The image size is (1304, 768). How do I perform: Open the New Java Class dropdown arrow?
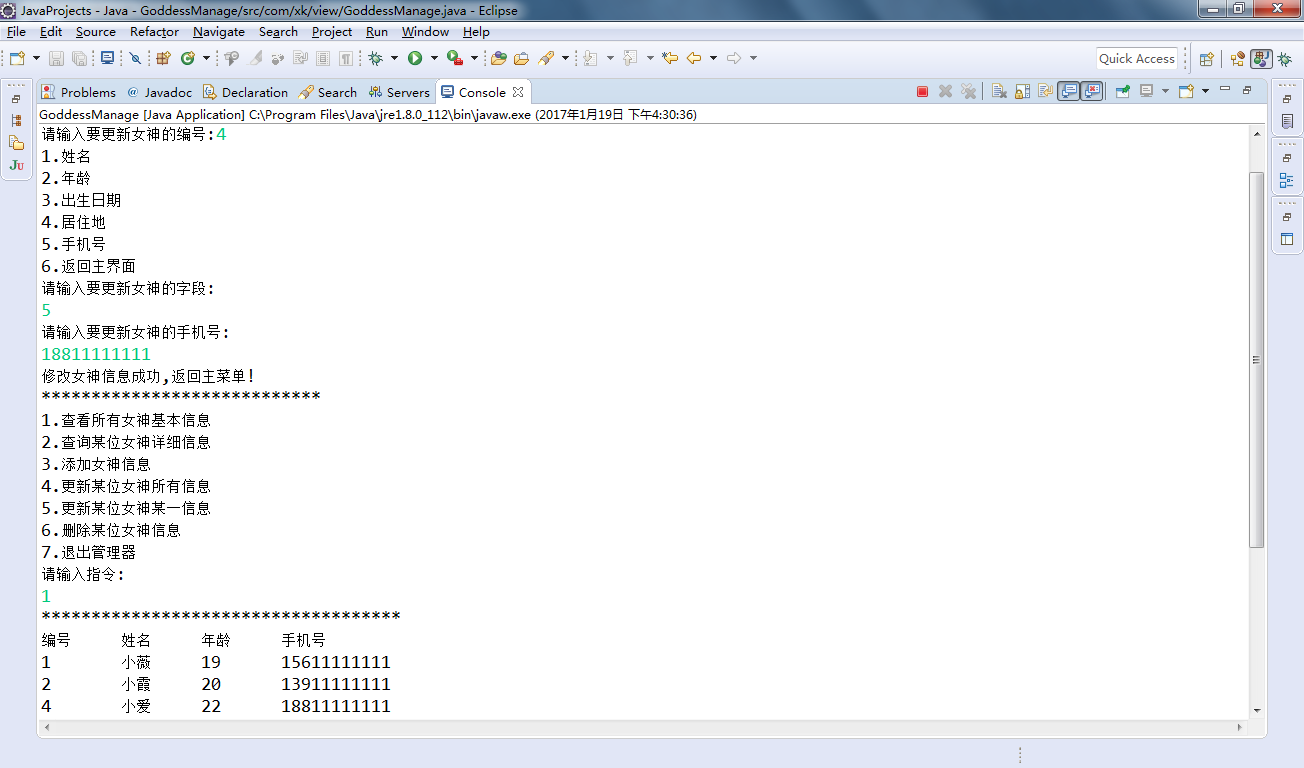pos(207,58)
